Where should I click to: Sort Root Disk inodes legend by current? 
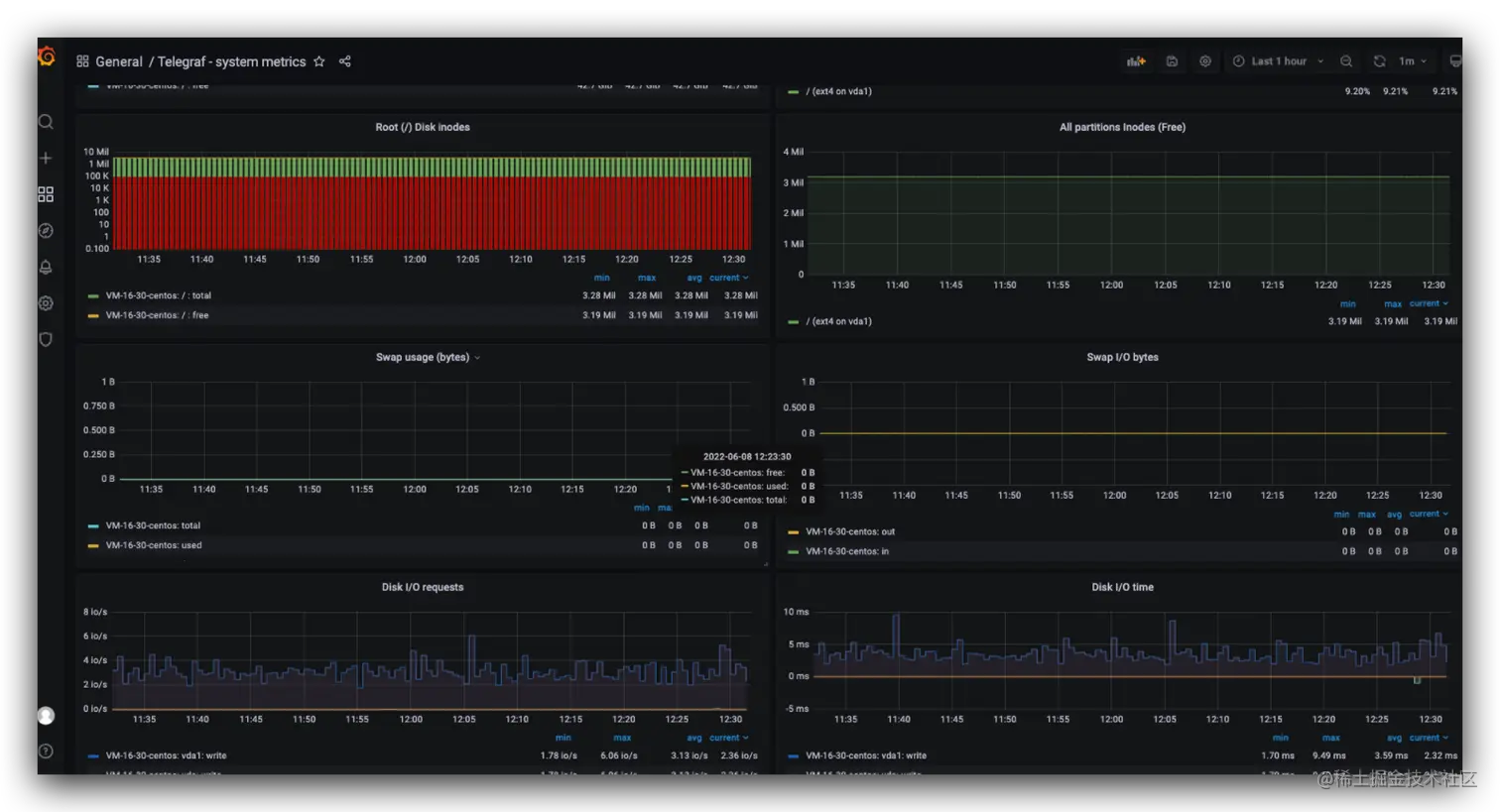(x=728, y=278)
